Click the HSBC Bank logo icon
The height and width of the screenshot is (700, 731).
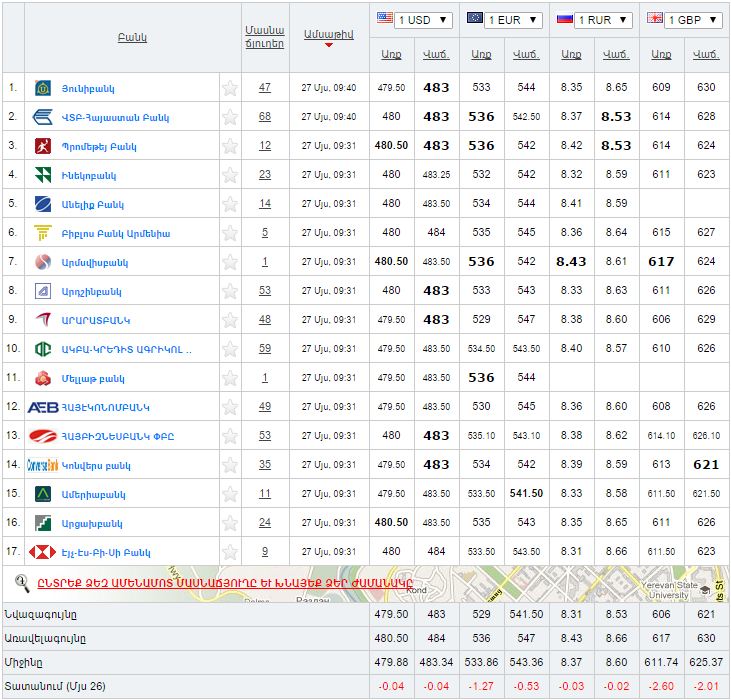(x=43, y=552)
